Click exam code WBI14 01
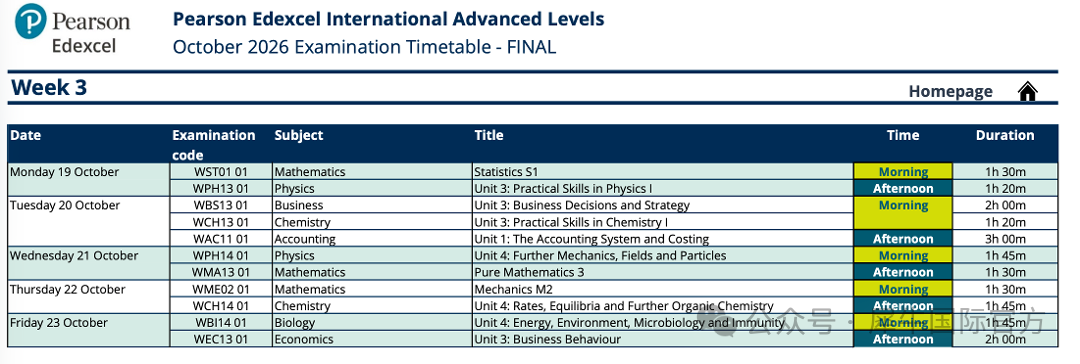 (220, 323)
